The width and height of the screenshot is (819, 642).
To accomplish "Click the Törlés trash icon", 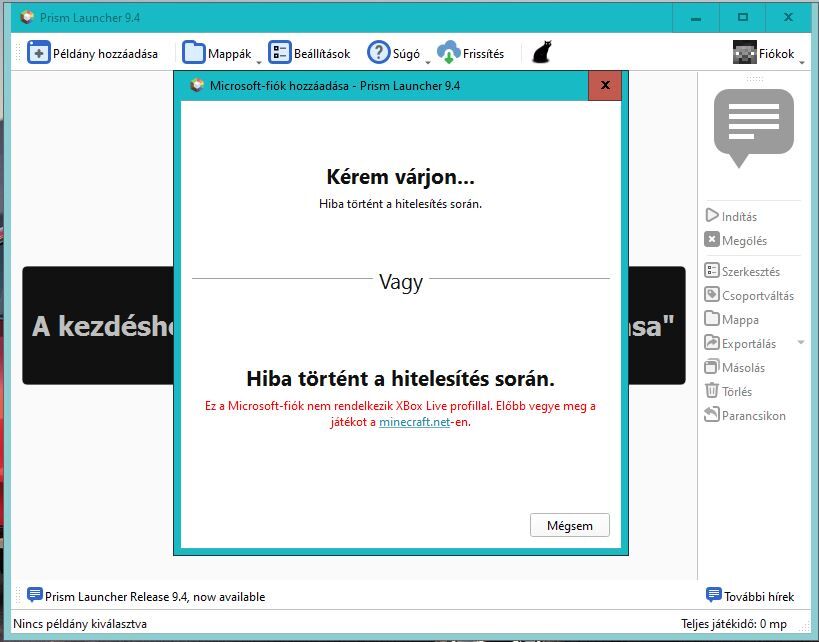I will [x=711, y=390].
